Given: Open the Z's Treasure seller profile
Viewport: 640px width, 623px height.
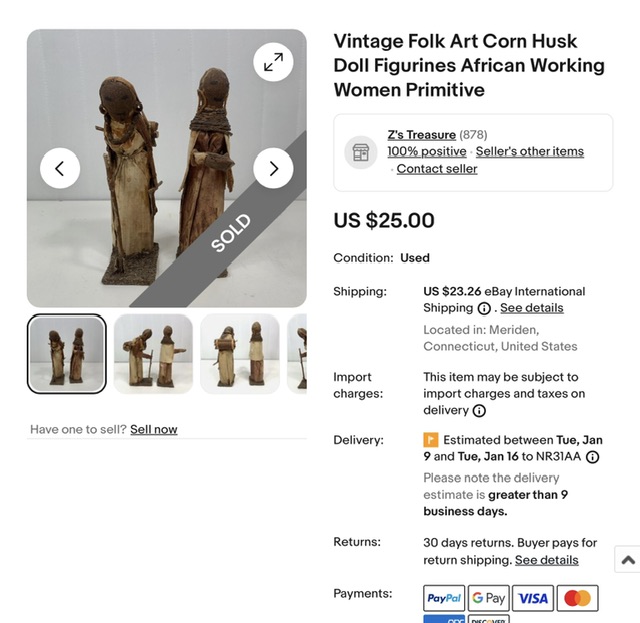Looking at the screenshot, I should tap(421, 135).
